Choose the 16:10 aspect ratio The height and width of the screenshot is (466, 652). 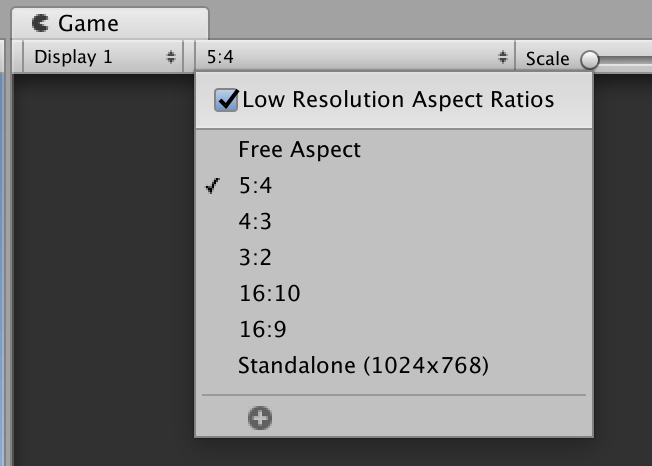click(x=269, y=294)
